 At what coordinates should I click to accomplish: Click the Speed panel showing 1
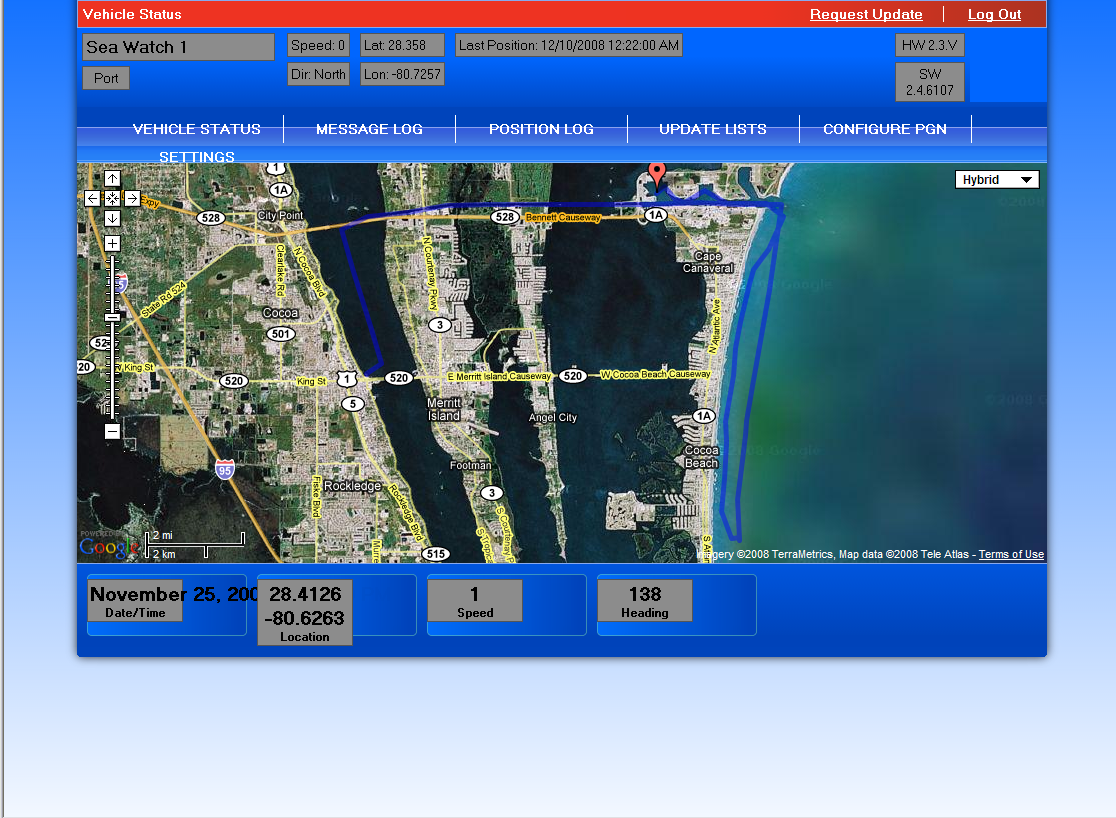(506, 604)
